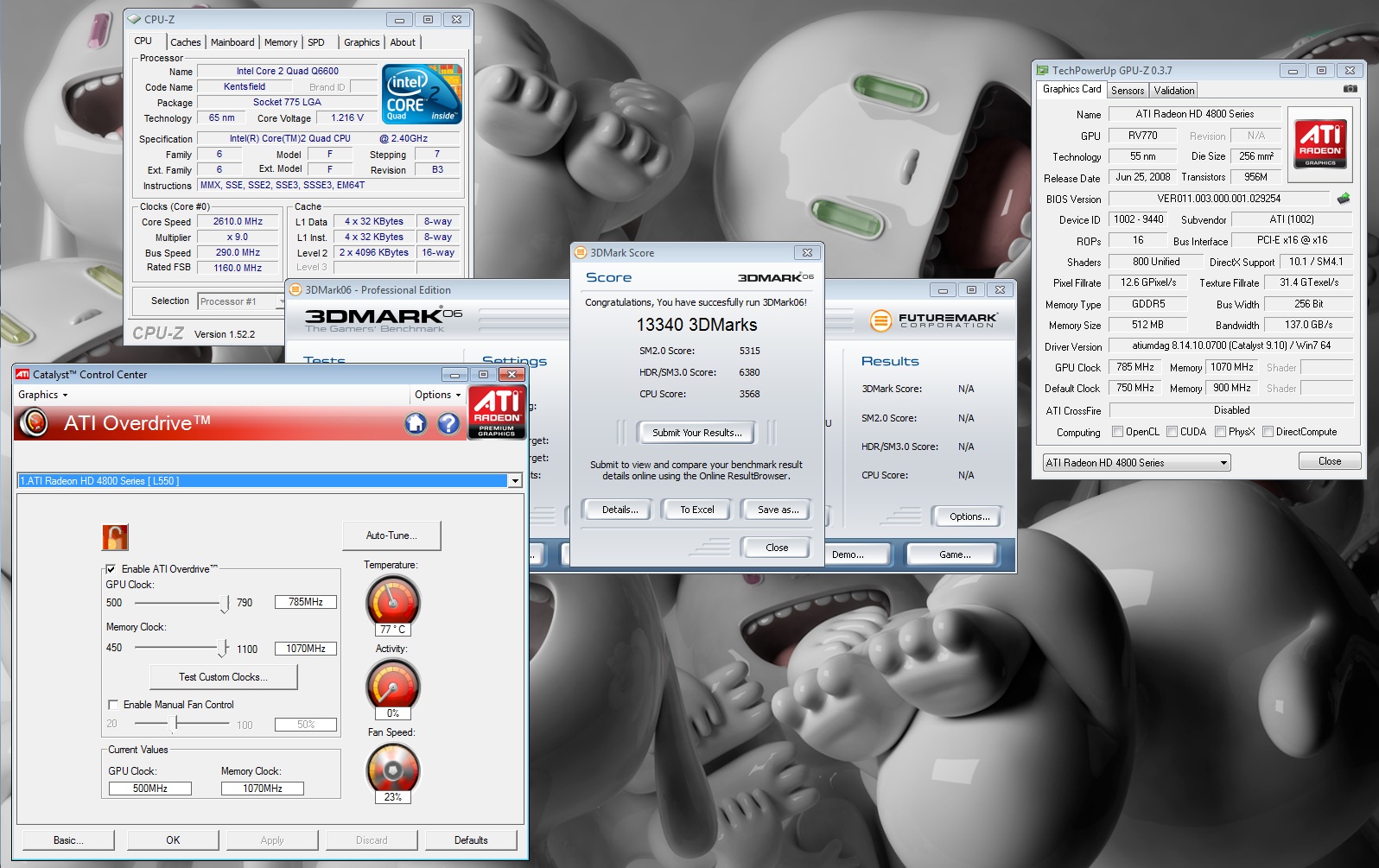
Task: Click the Options... button in 3DMark06 Results
Action: click(969, 516)
